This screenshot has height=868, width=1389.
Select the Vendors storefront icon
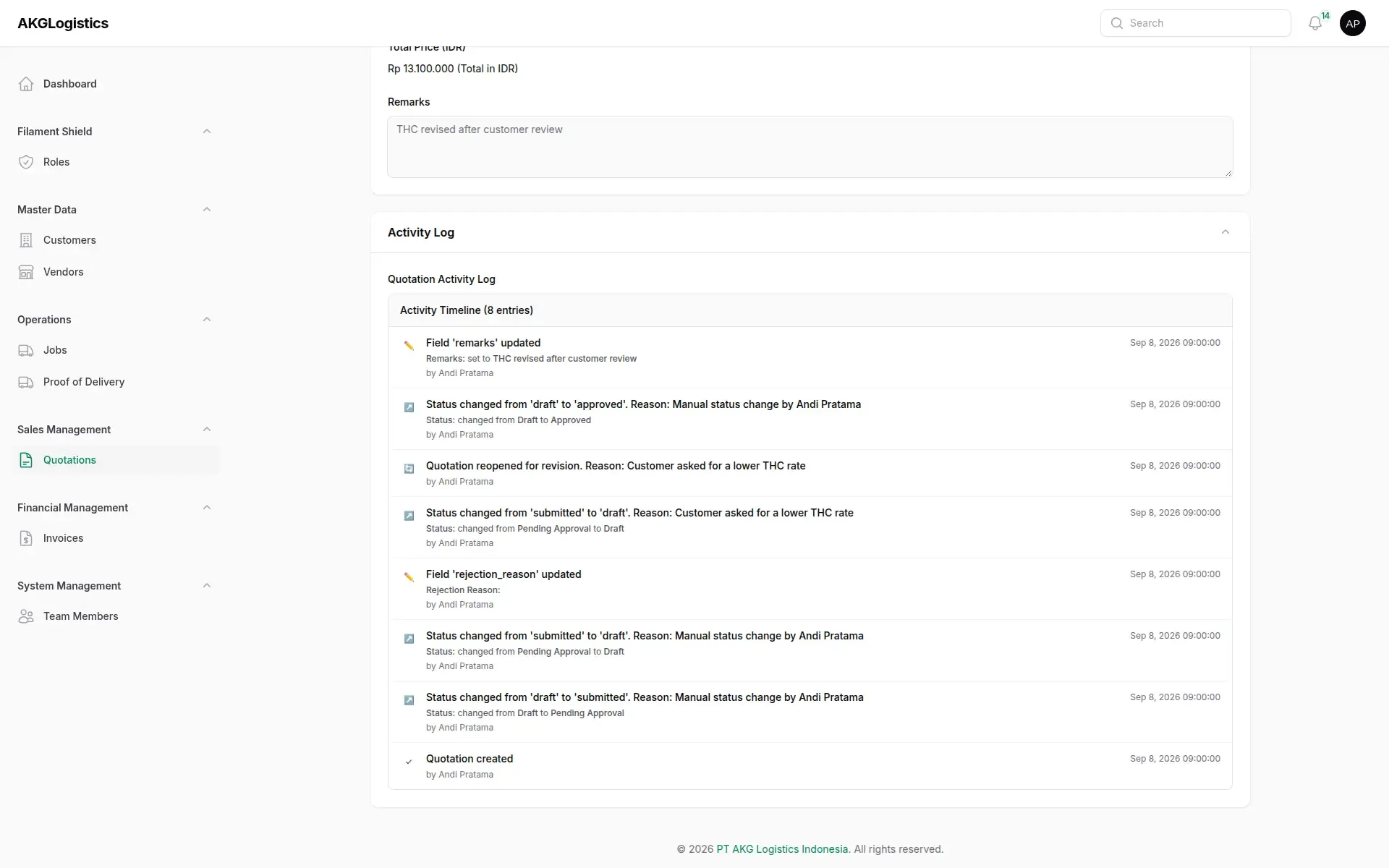[26, 272]
